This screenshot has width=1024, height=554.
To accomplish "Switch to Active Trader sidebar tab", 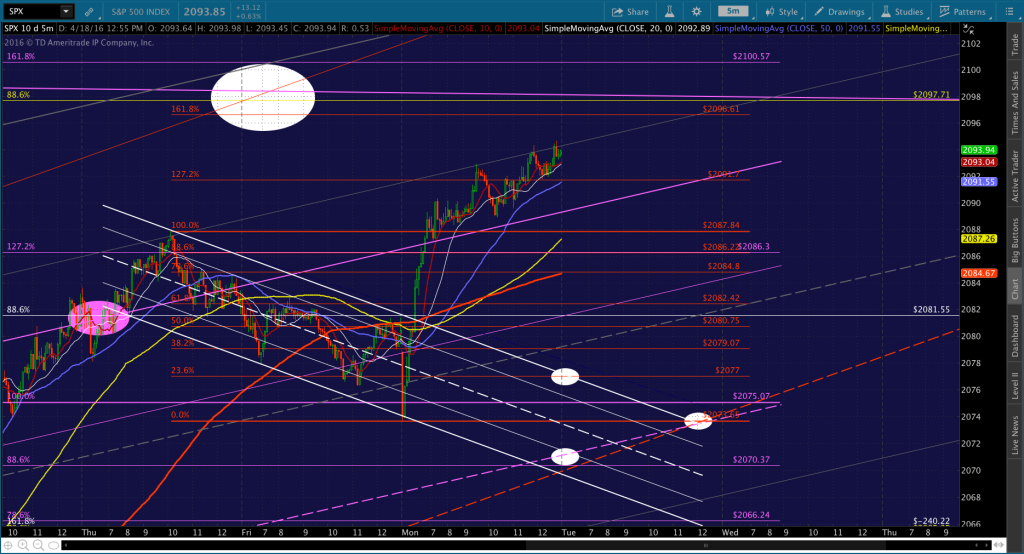I will click(x=1015, y=176).
